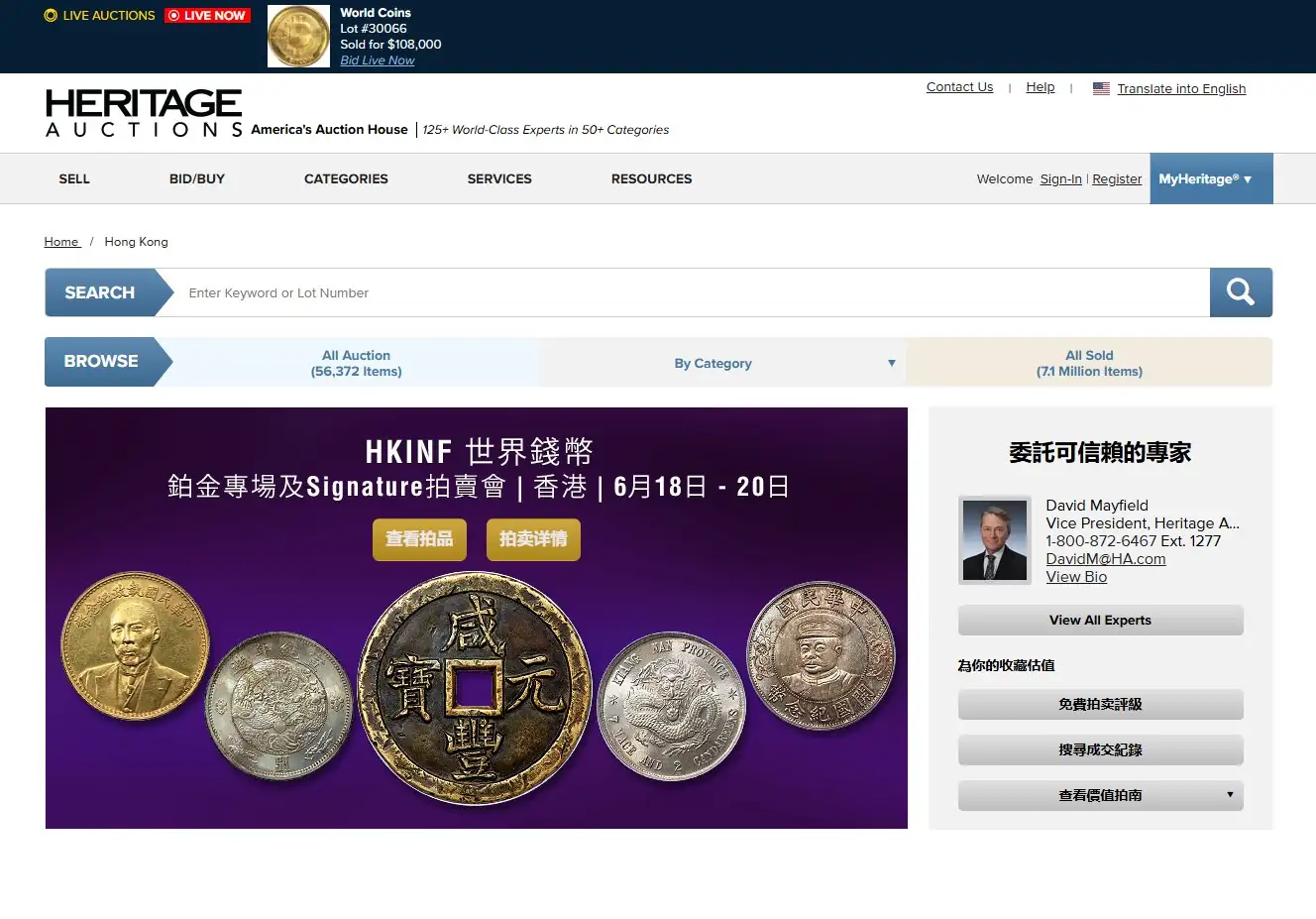Expand the 查看價值拍南 dropdown

coord(1100,795)
